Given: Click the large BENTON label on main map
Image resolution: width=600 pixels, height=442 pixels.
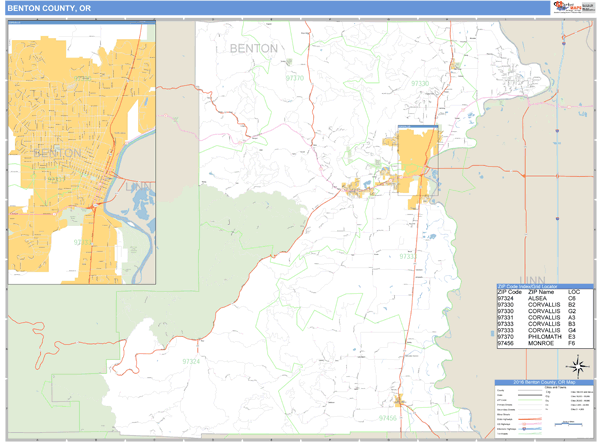Looking at the screenshot, I should click(254, 49).
